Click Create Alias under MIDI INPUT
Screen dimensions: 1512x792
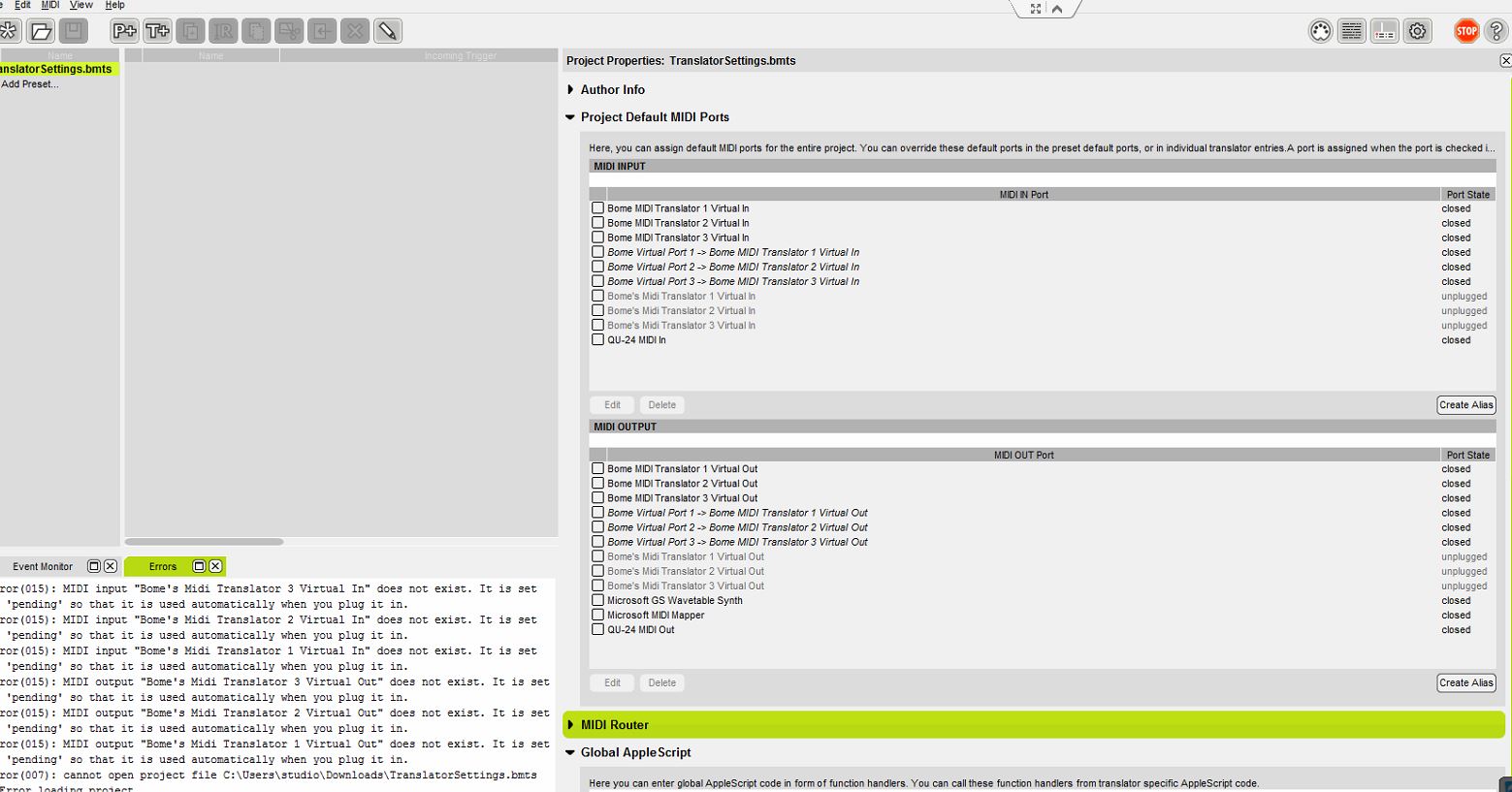1466,405
